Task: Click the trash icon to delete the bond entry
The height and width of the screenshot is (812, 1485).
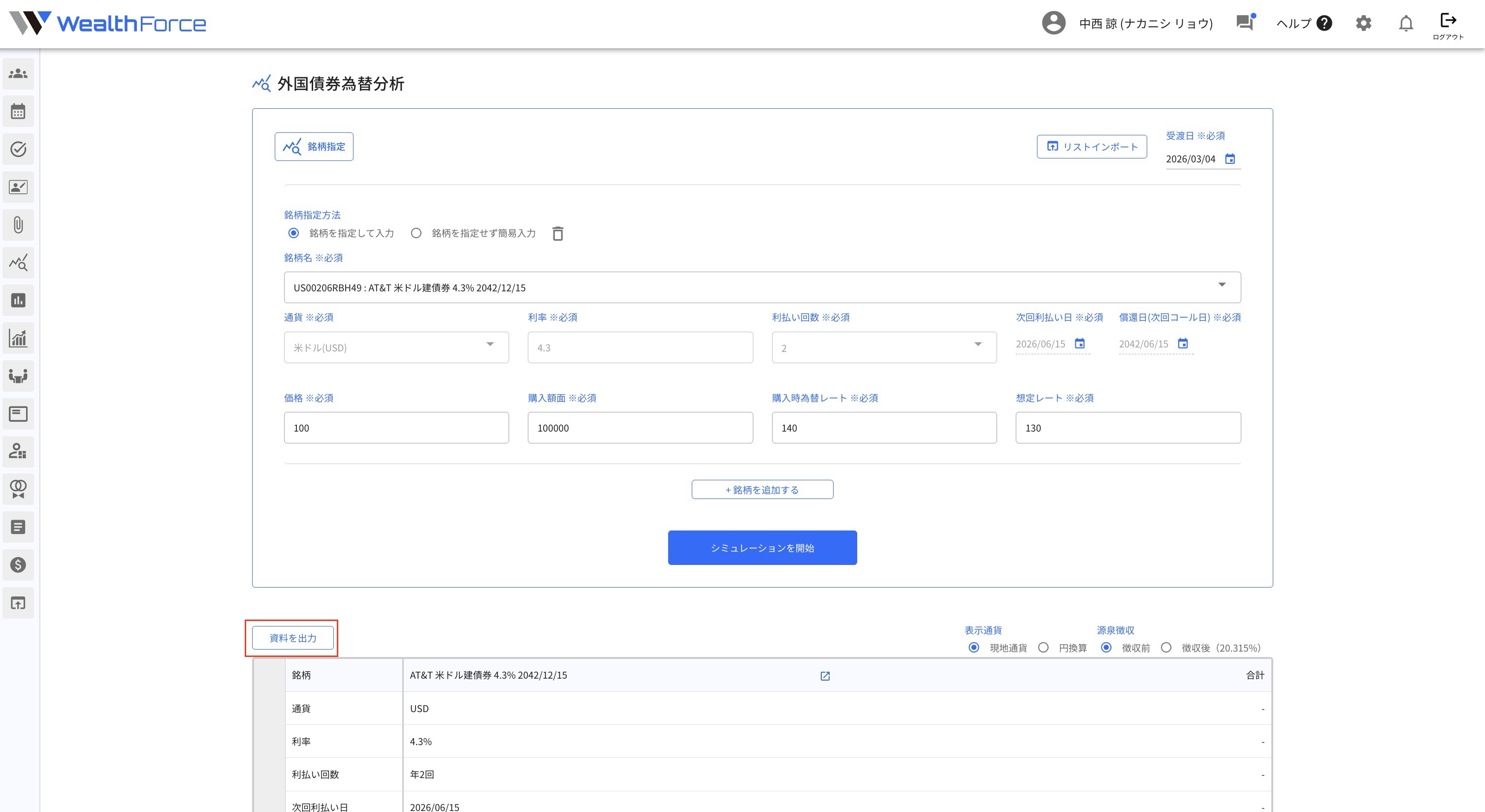Action: coord(557,233)
